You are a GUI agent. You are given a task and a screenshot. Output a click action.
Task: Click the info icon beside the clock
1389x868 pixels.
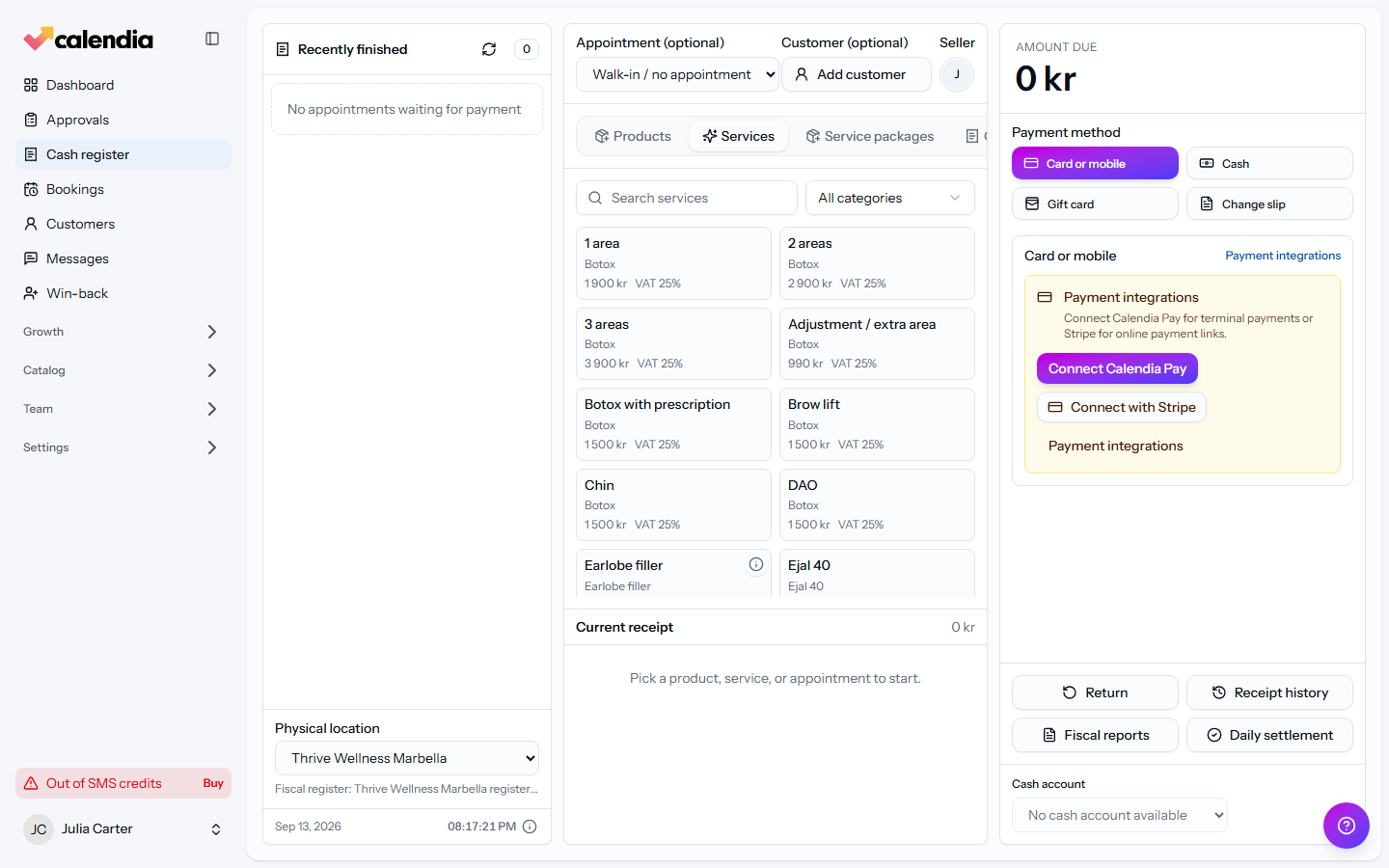530,827
